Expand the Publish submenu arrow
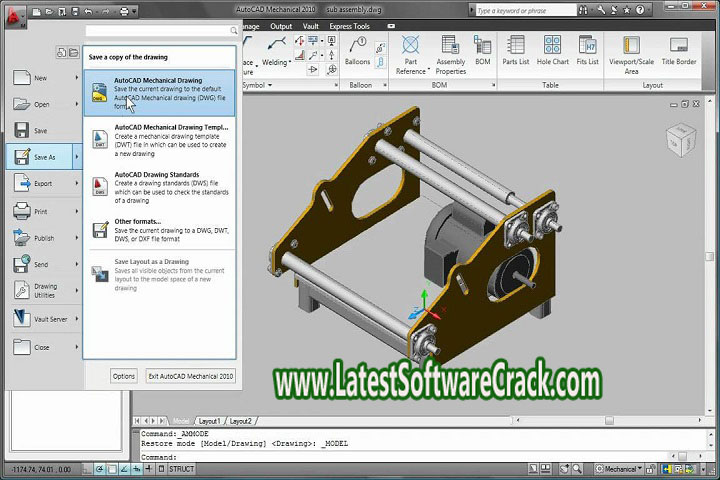Image resolution: width=720 pixels, height=480 pixels. tap(76, 238)
